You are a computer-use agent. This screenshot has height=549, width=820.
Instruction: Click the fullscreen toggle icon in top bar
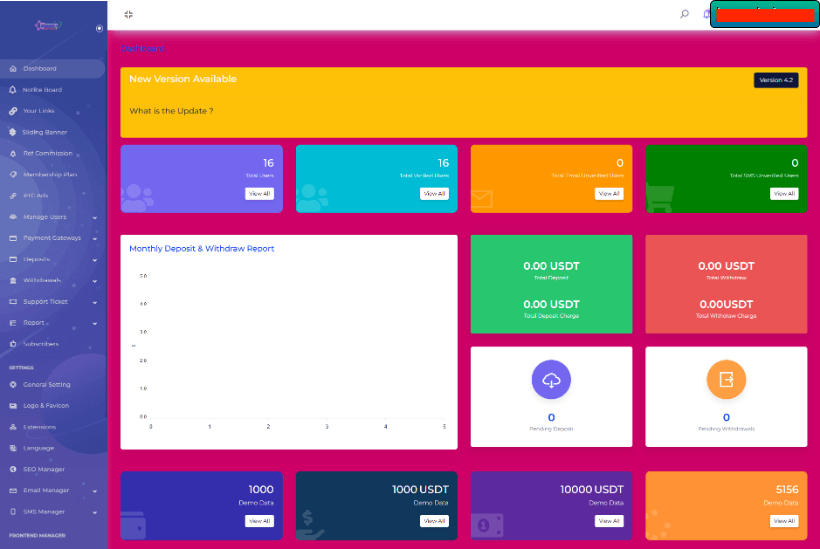[x=128, y=14]
